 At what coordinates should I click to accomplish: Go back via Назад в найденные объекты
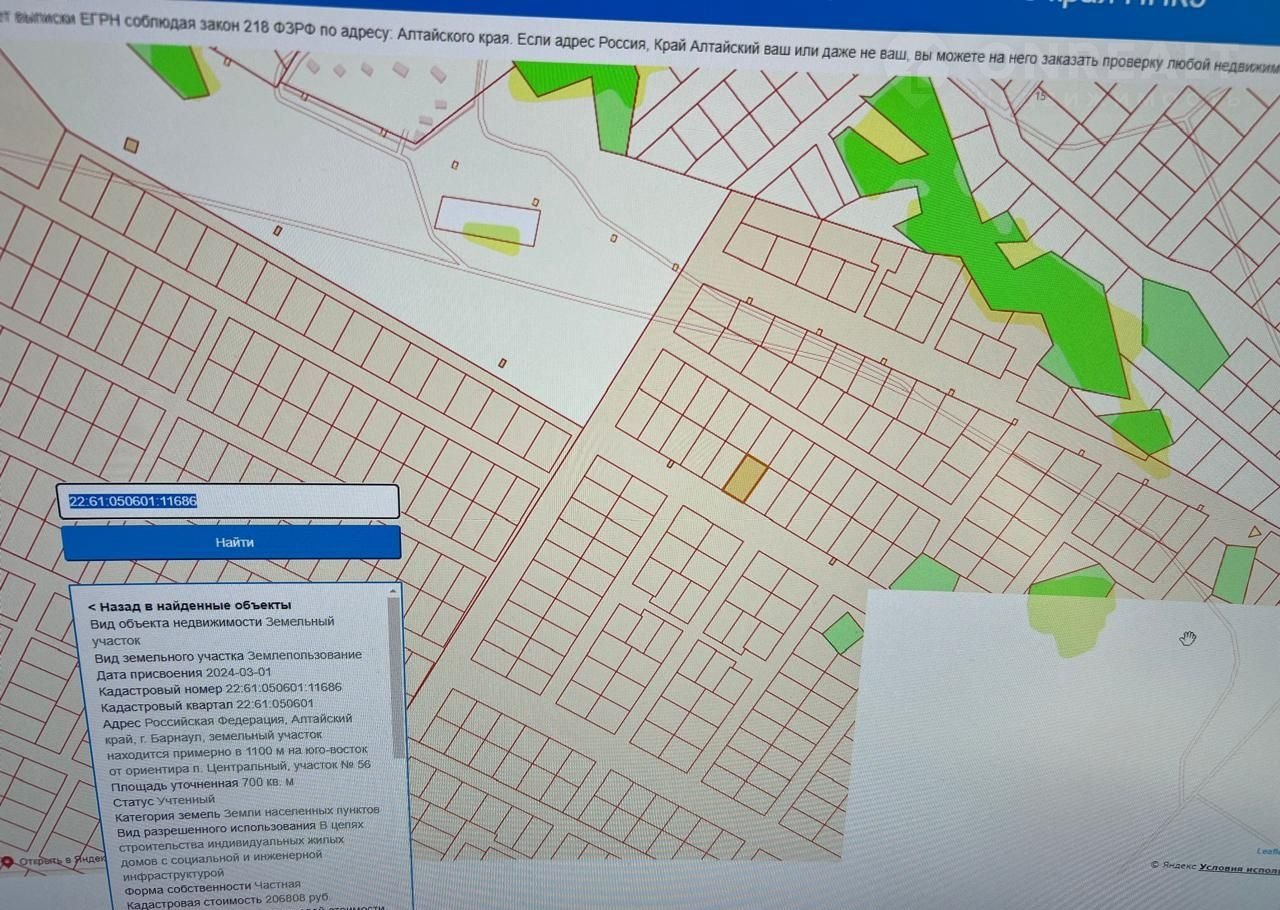tap(190, 606)
